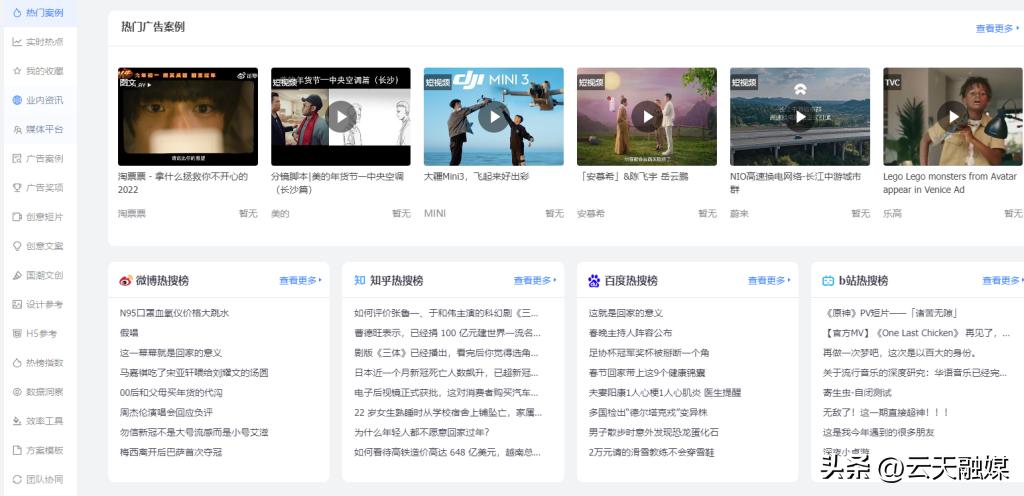Play the NIO highway video
1024x496 pixels.
pos(801,117)
